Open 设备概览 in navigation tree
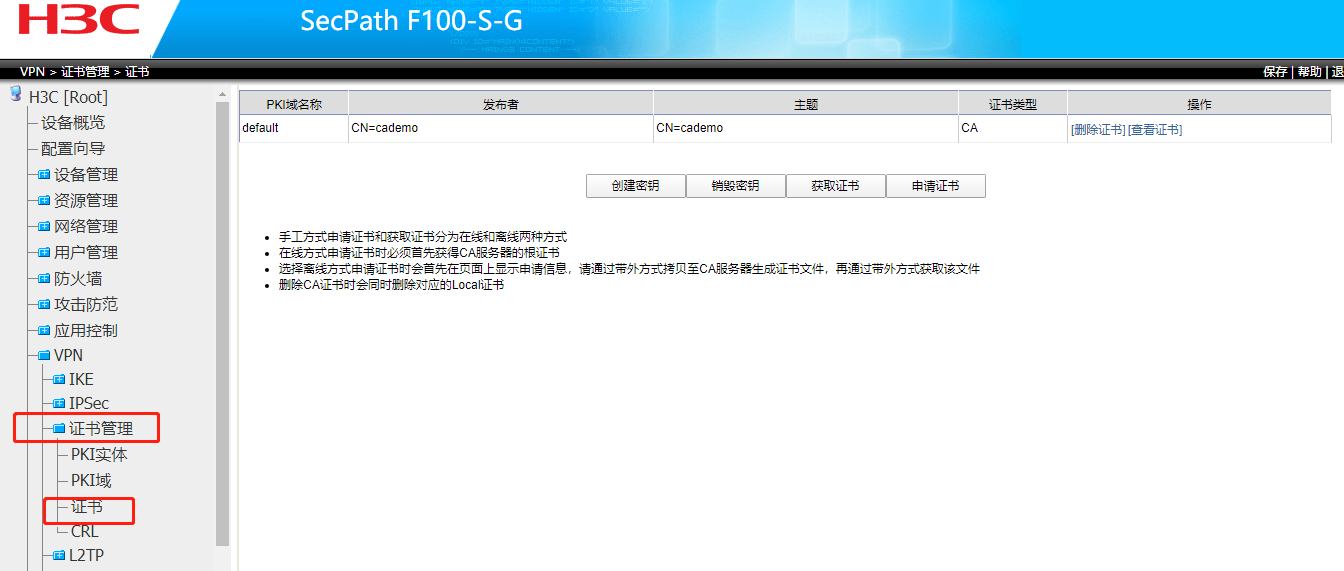 point(73,122)
